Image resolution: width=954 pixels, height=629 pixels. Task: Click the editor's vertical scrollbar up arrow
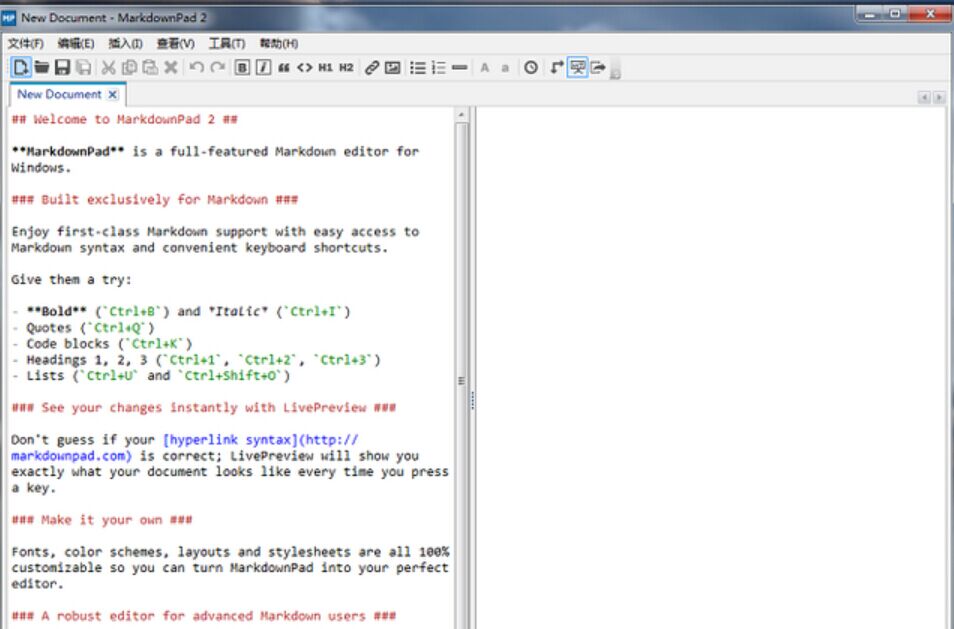coord(461,115)
